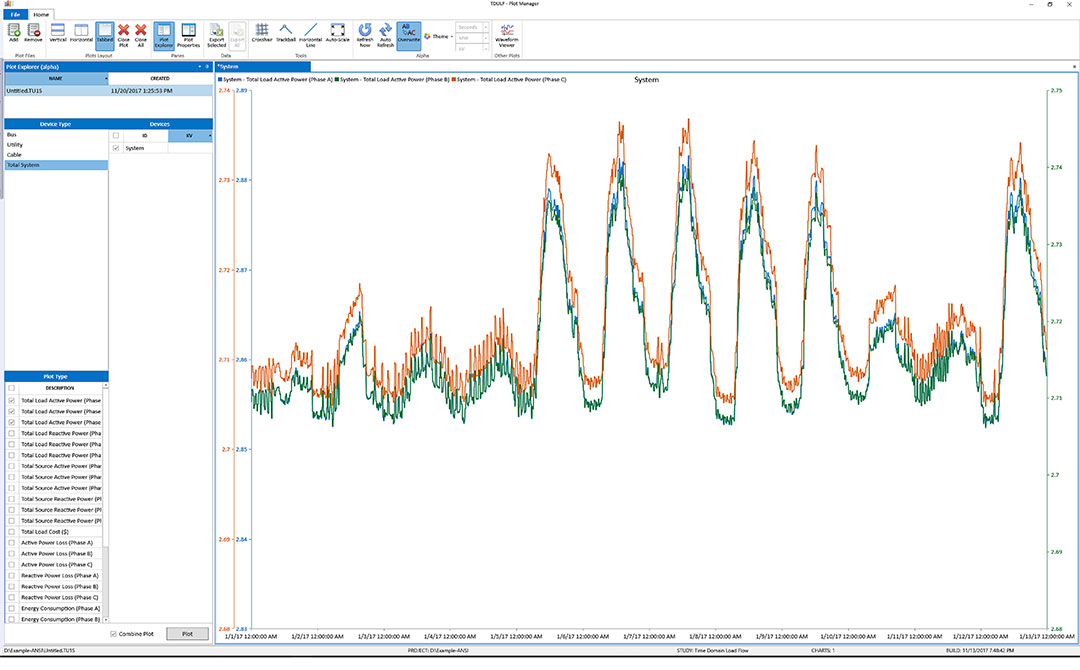Activate the Crosshair tool

click(x=261, y=33)
